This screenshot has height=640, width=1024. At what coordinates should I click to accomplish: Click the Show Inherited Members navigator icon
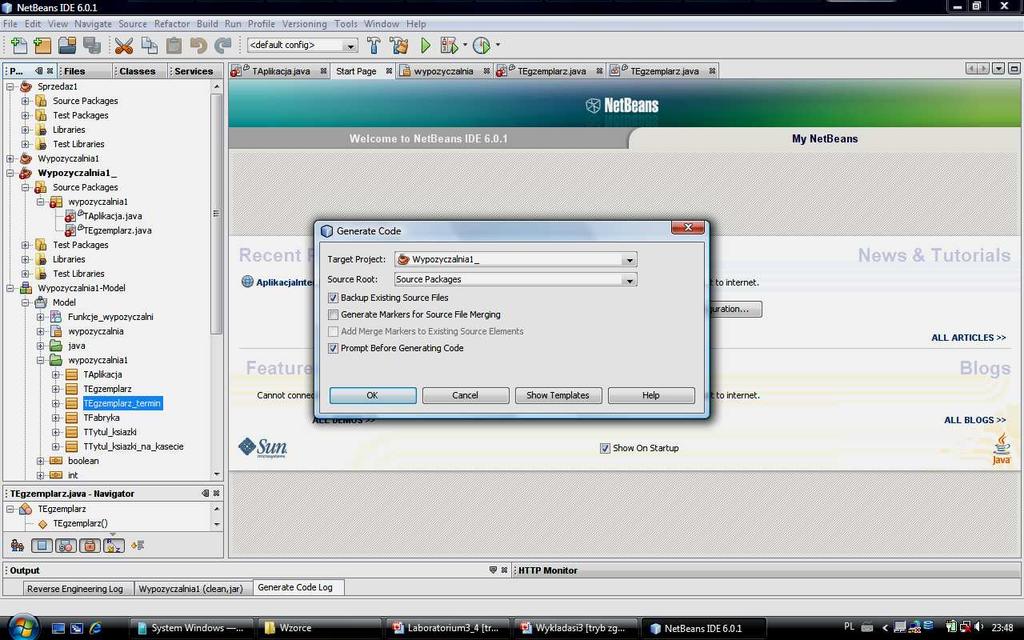coord(18,545)
